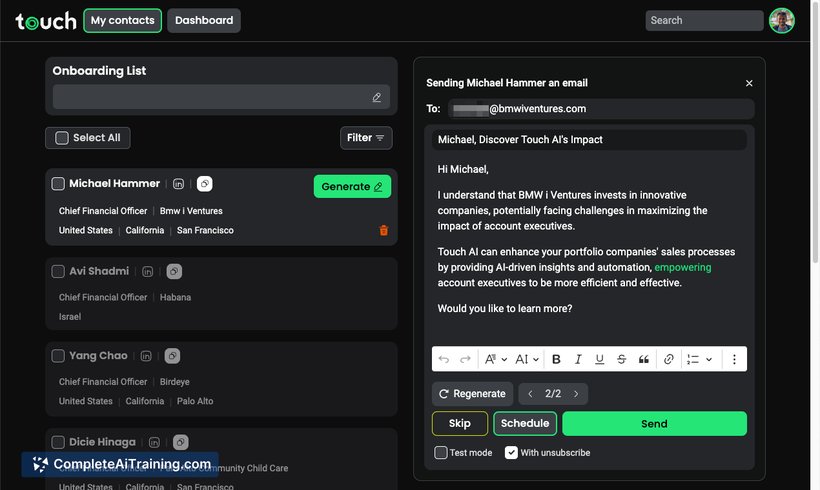Check the Avi Shadmi contact checkbox
This screenshot has height=490, width=820.
[x=58, y=271]
